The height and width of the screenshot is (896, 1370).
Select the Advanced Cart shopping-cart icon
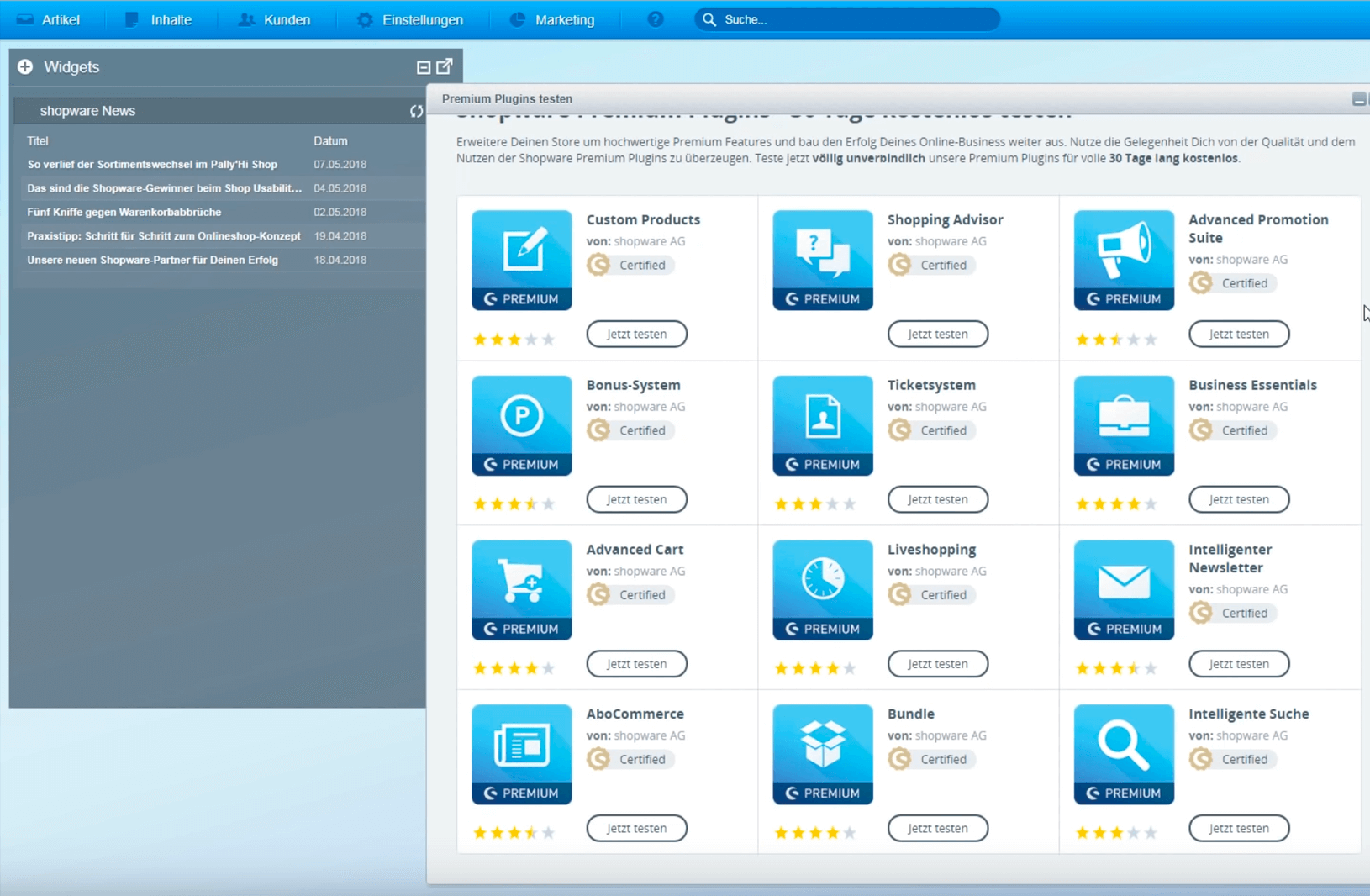pos(520,588)
